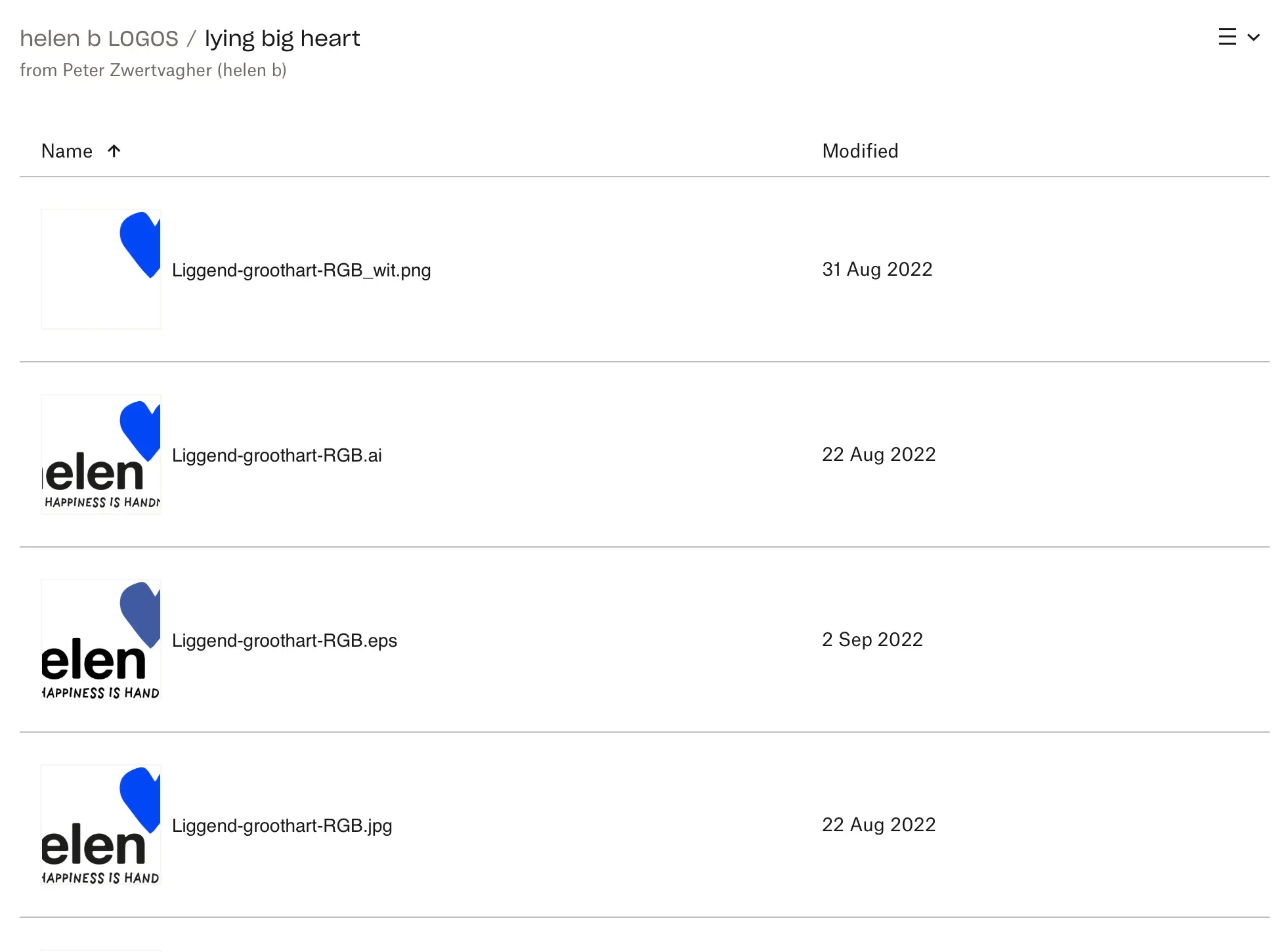1288x952 pixels.
Task: Click the from Peter Zwertvagher subtitle
Action: (x=153, y=70)
